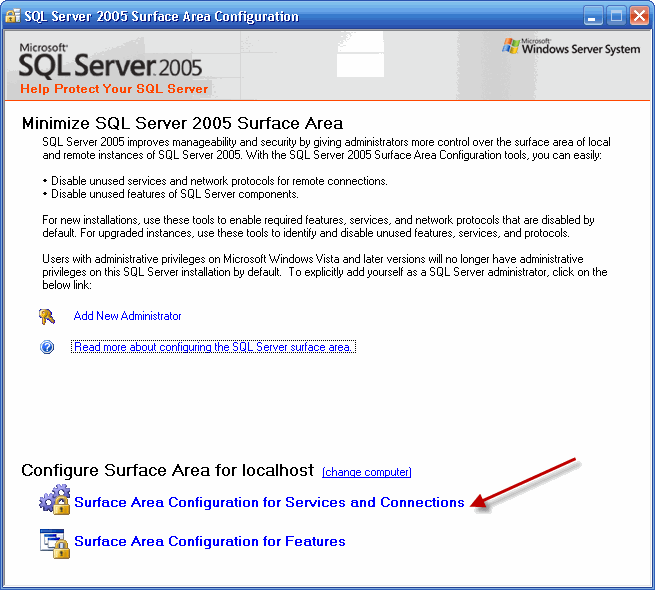This screenshot has width=655, height=590.
Task: Open Surface Area Configuration for Services and Connections
Action: coord(269,502)
